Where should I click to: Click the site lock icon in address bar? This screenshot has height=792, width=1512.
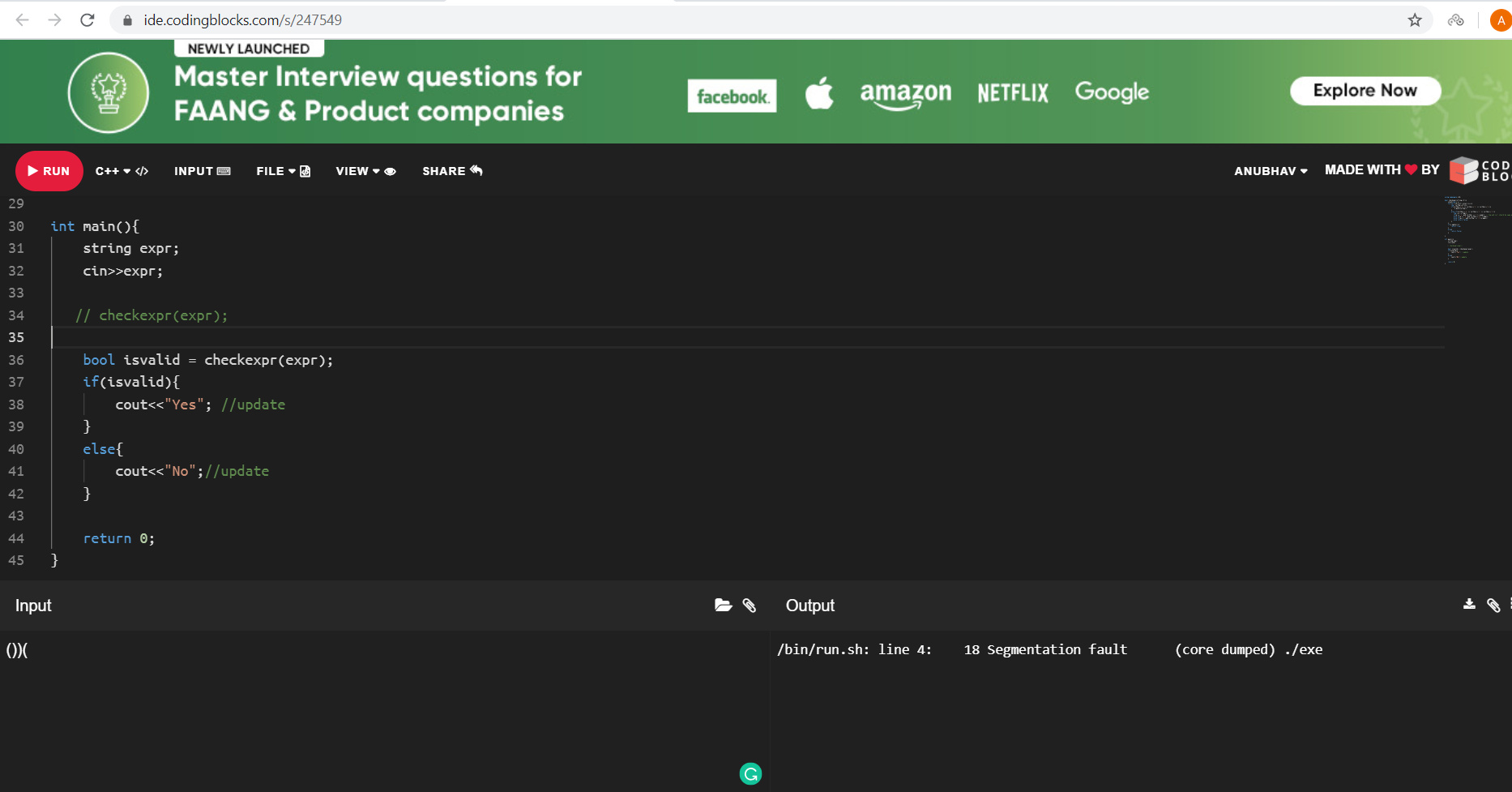[x=127, y=20]
